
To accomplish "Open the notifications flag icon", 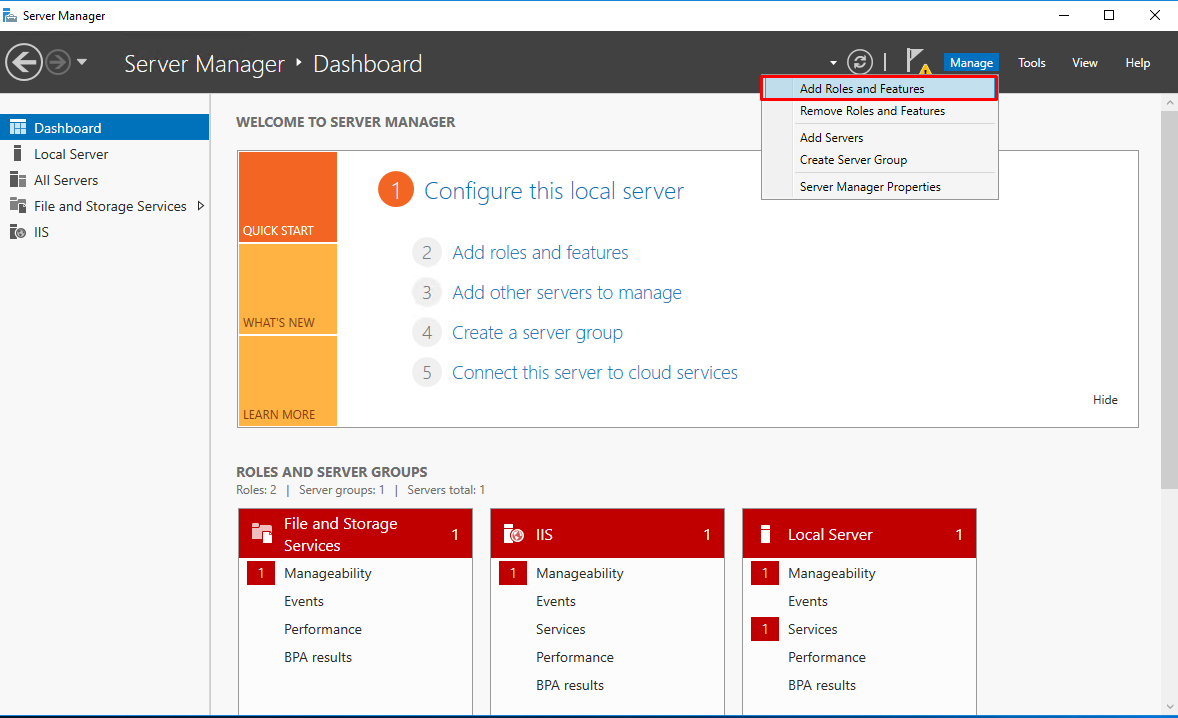I will click(916, 62).
